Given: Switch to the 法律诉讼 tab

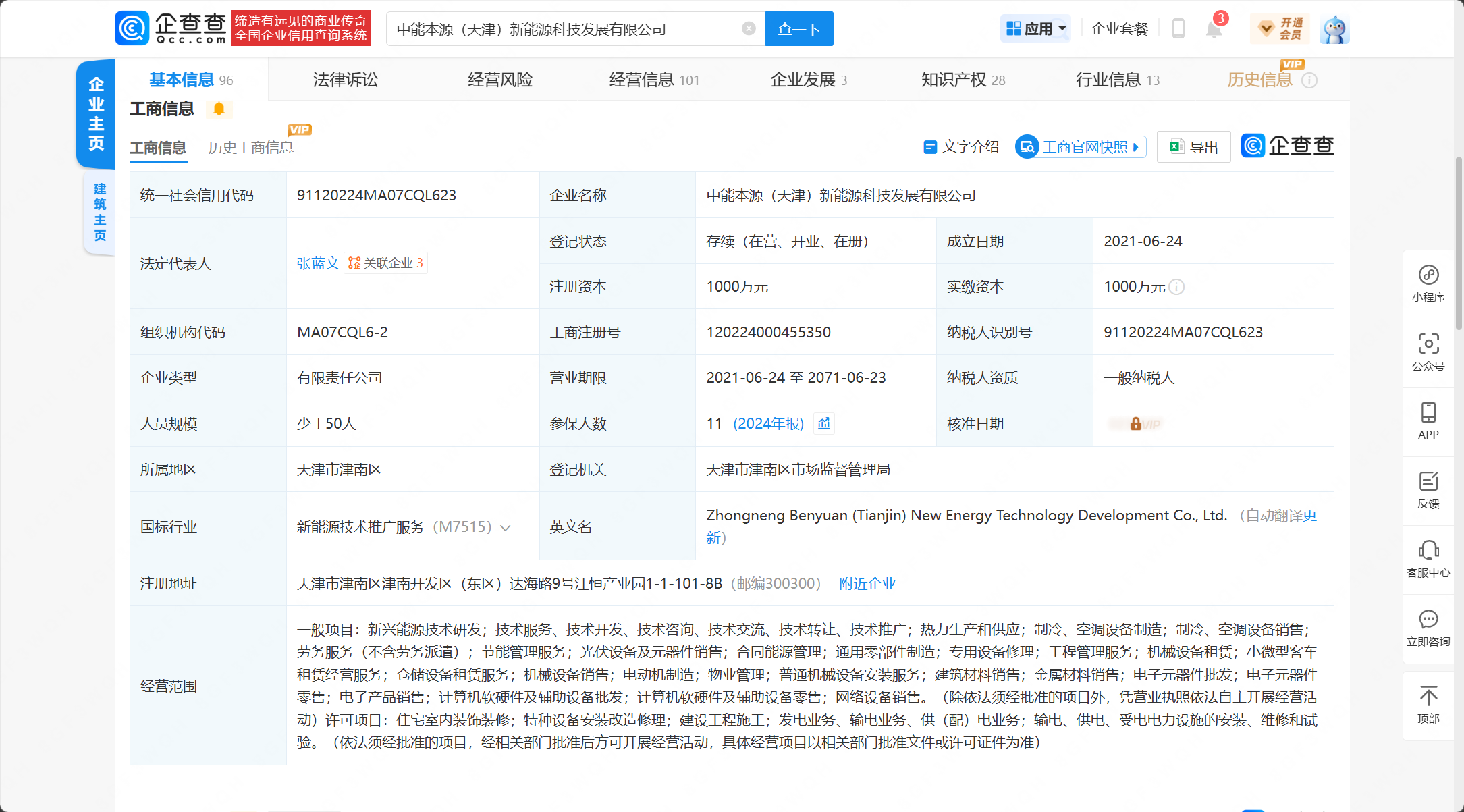Looking at the screenshot, I should point(346,80).
